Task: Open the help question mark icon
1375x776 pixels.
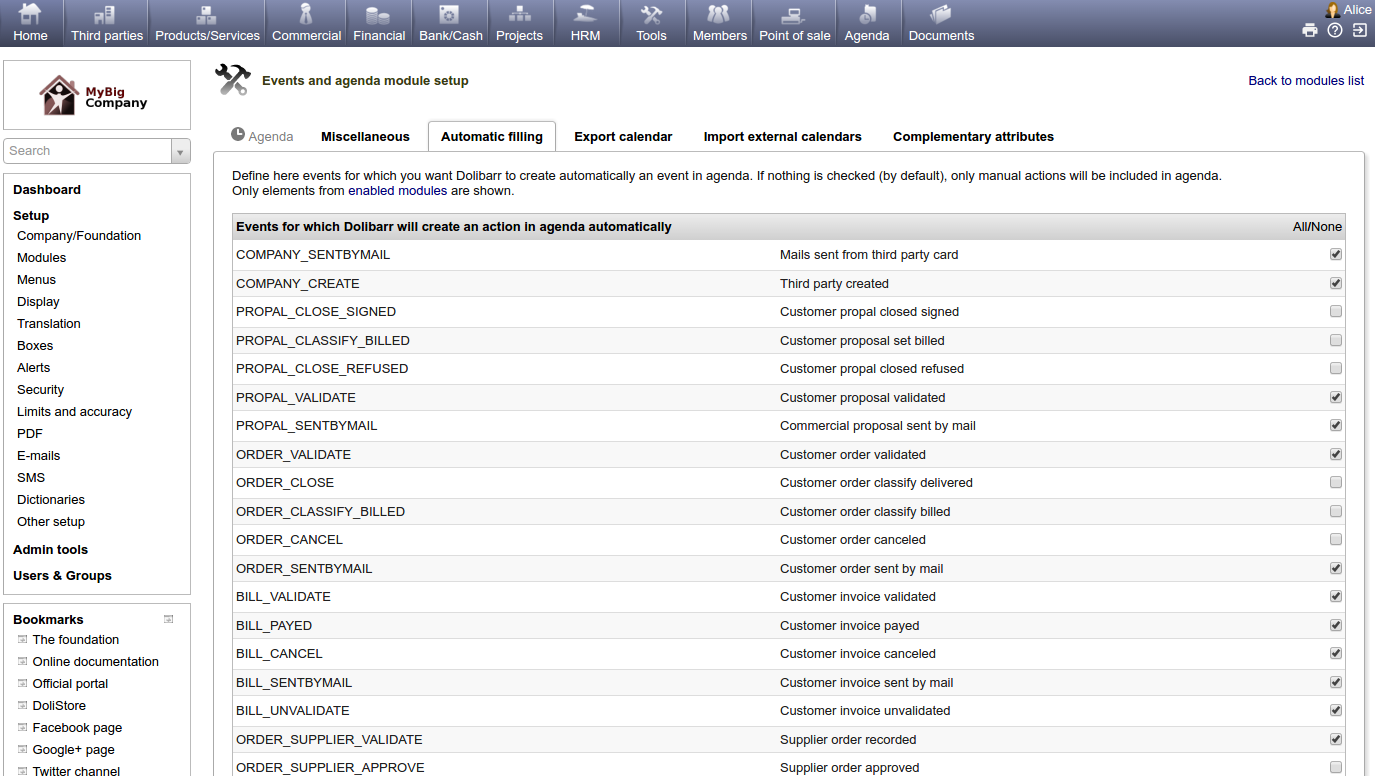Action: click(x=1335, y=30)
